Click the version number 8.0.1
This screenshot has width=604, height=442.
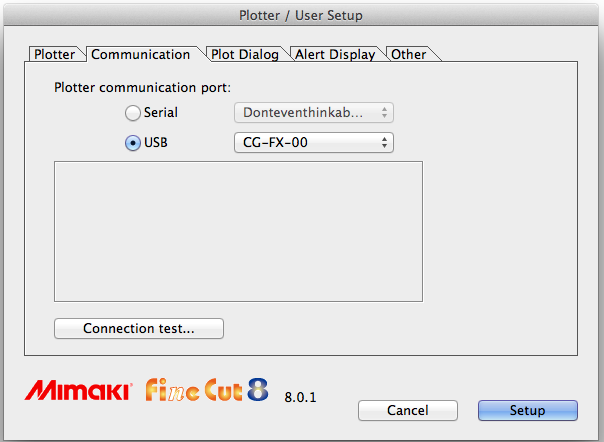click(301, 397)
